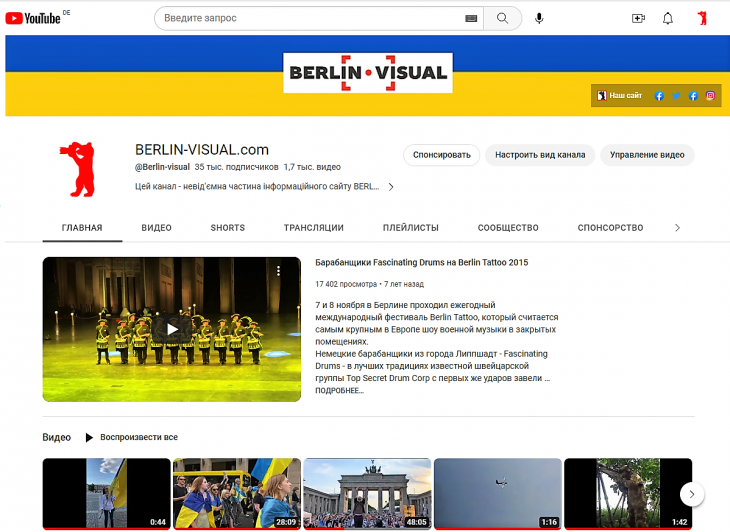730x532 pixels.
Task: Open the Instagram icon in banner
Action: point(710,96)
